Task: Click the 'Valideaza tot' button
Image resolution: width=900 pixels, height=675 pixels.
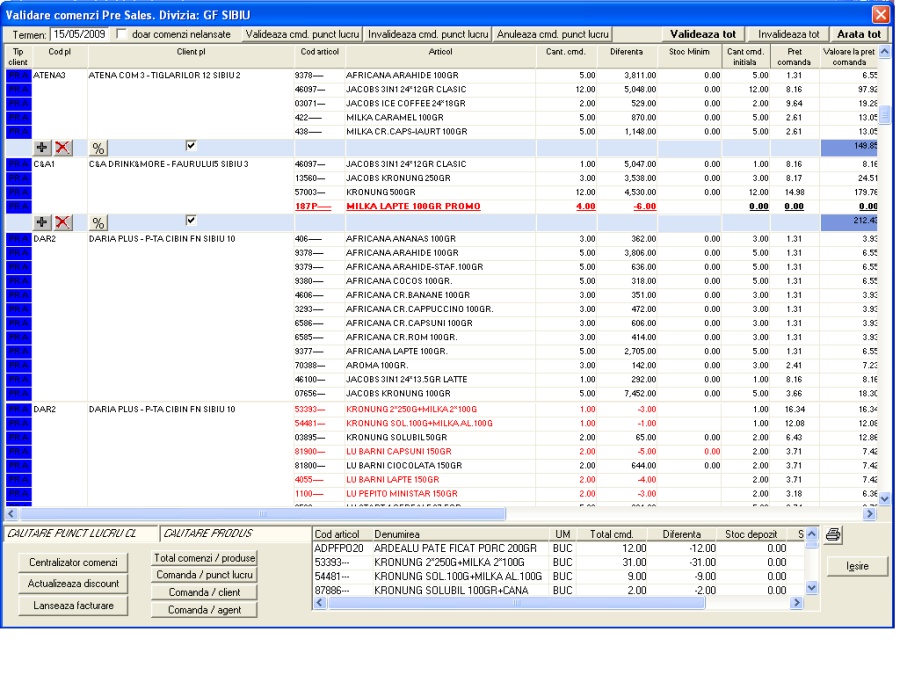Action: point(703,34)
